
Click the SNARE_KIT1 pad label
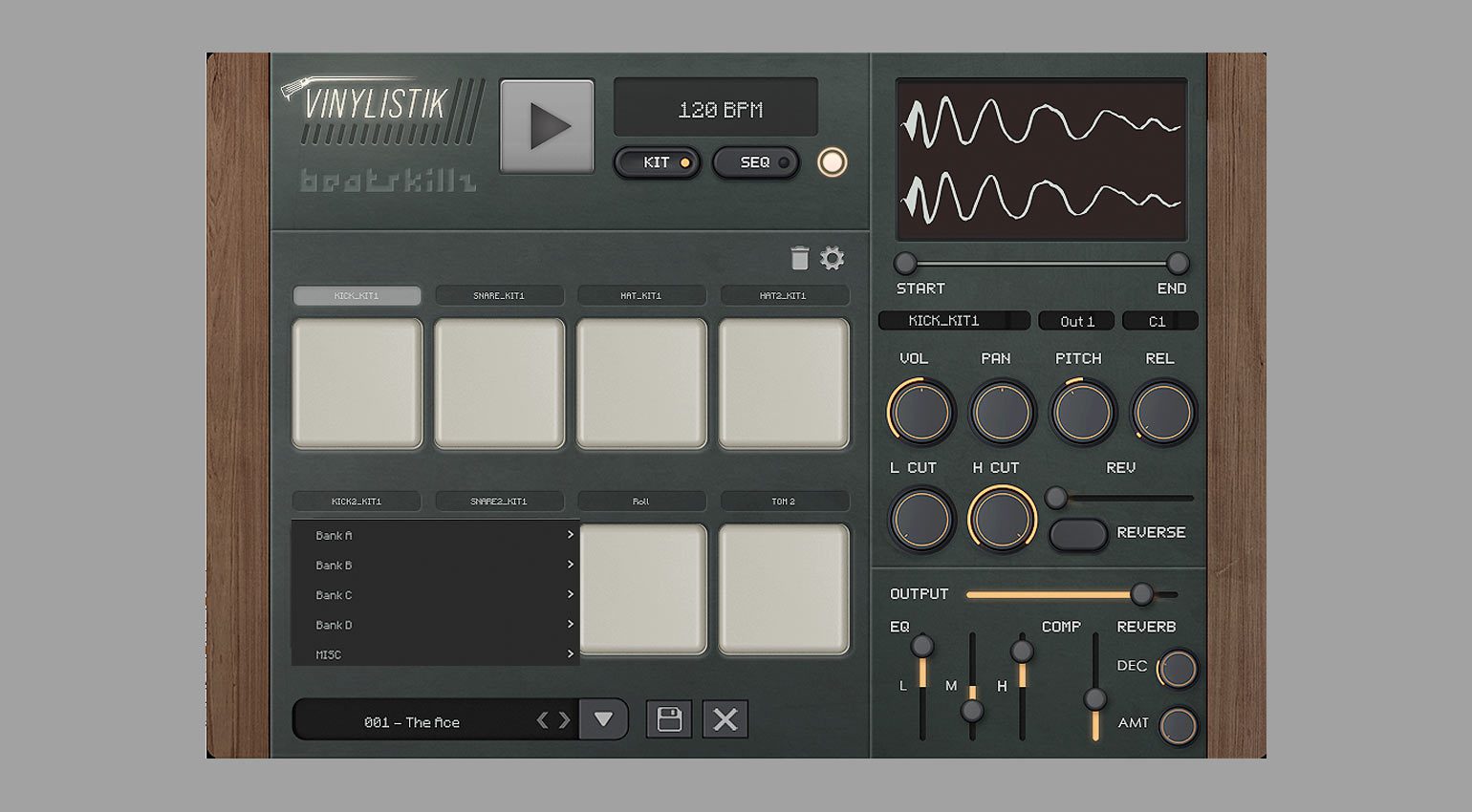tap(499, 295)
